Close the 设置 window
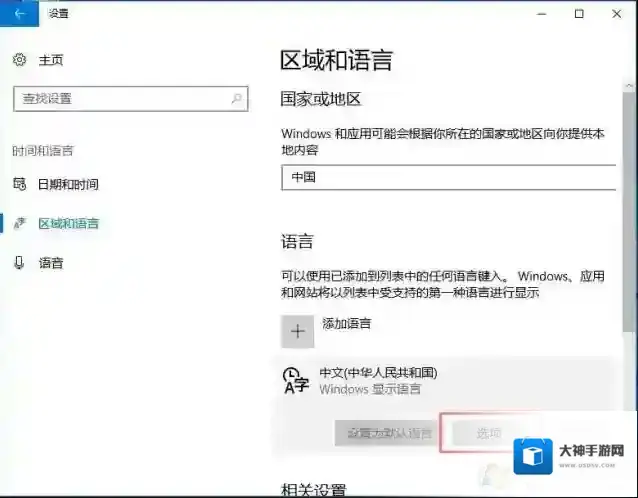 (616, 14)
